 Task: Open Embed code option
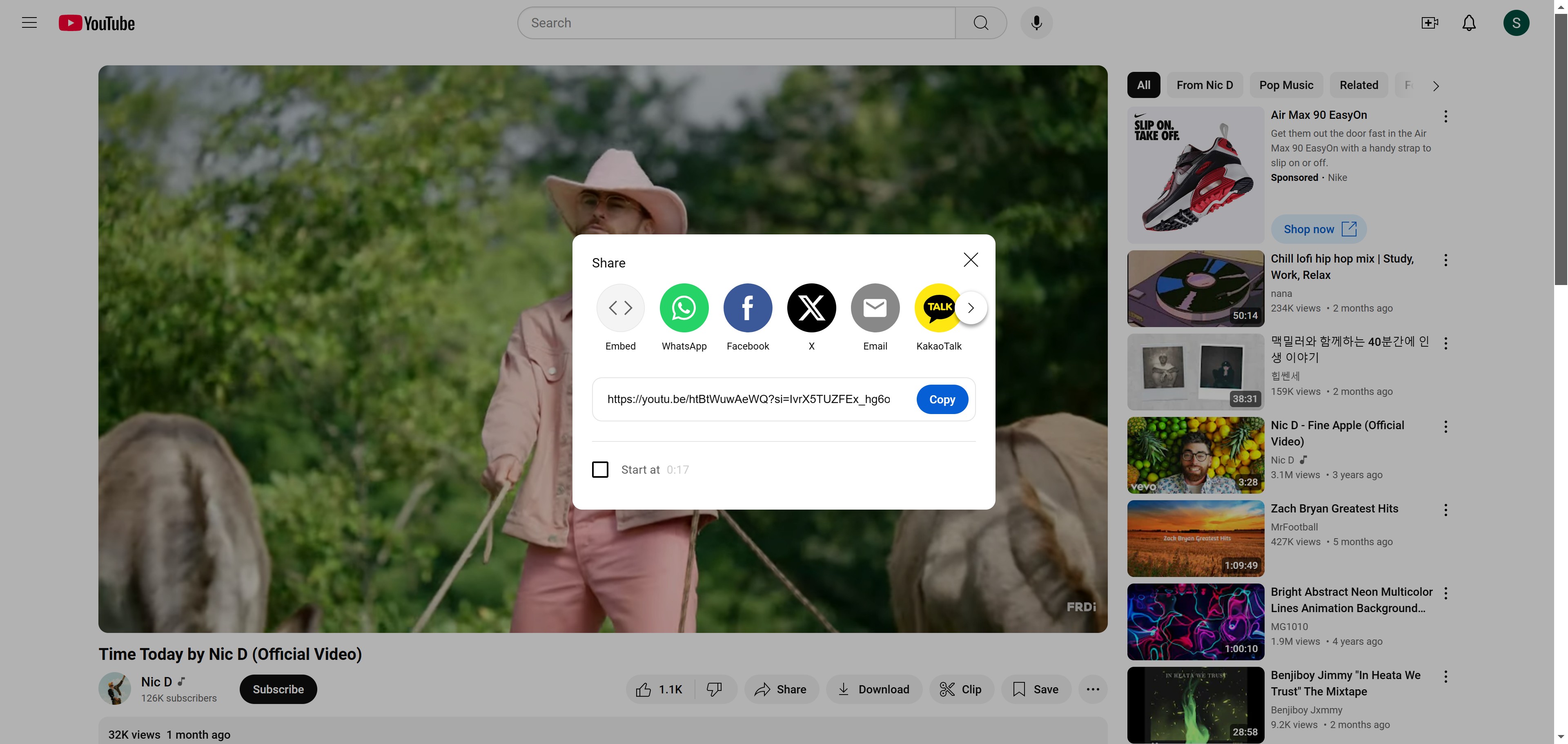coord(620,308)
